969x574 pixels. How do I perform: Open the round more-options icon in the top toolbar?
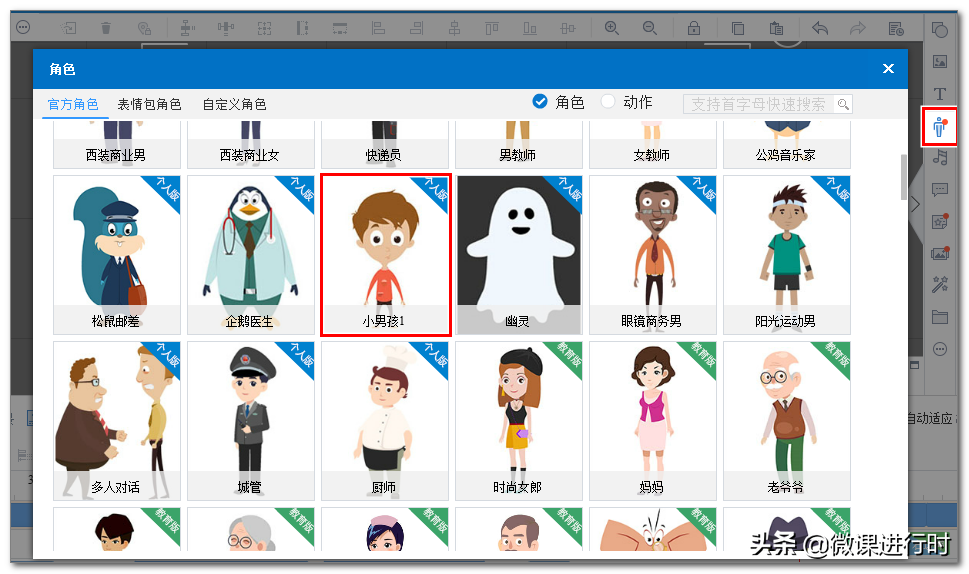click(x=23, y=27)
